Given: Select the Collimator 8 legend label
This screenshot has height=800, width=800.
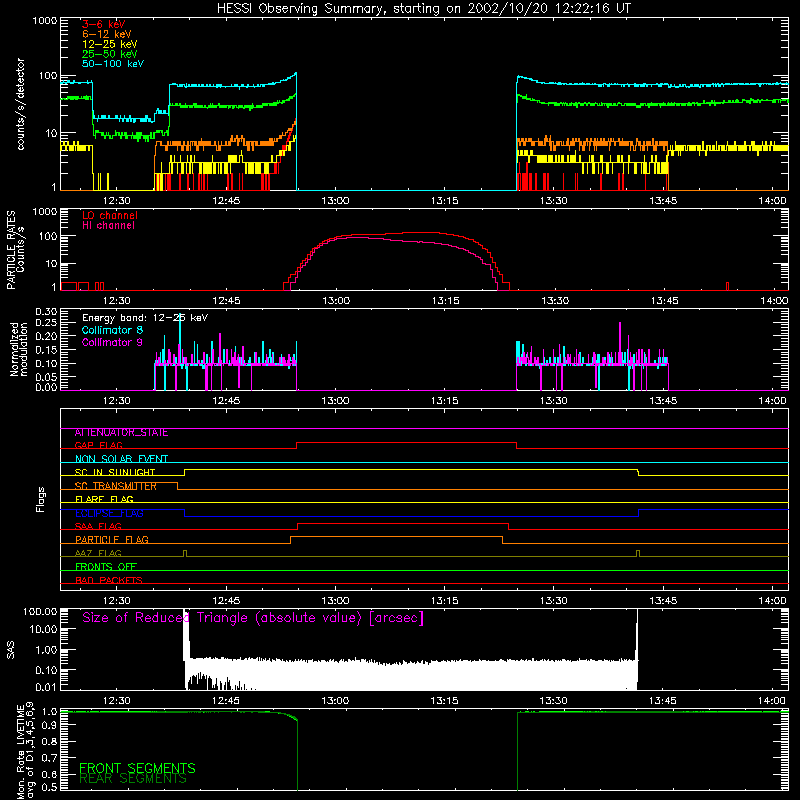Looking at the screenshot, I should 112,330.
